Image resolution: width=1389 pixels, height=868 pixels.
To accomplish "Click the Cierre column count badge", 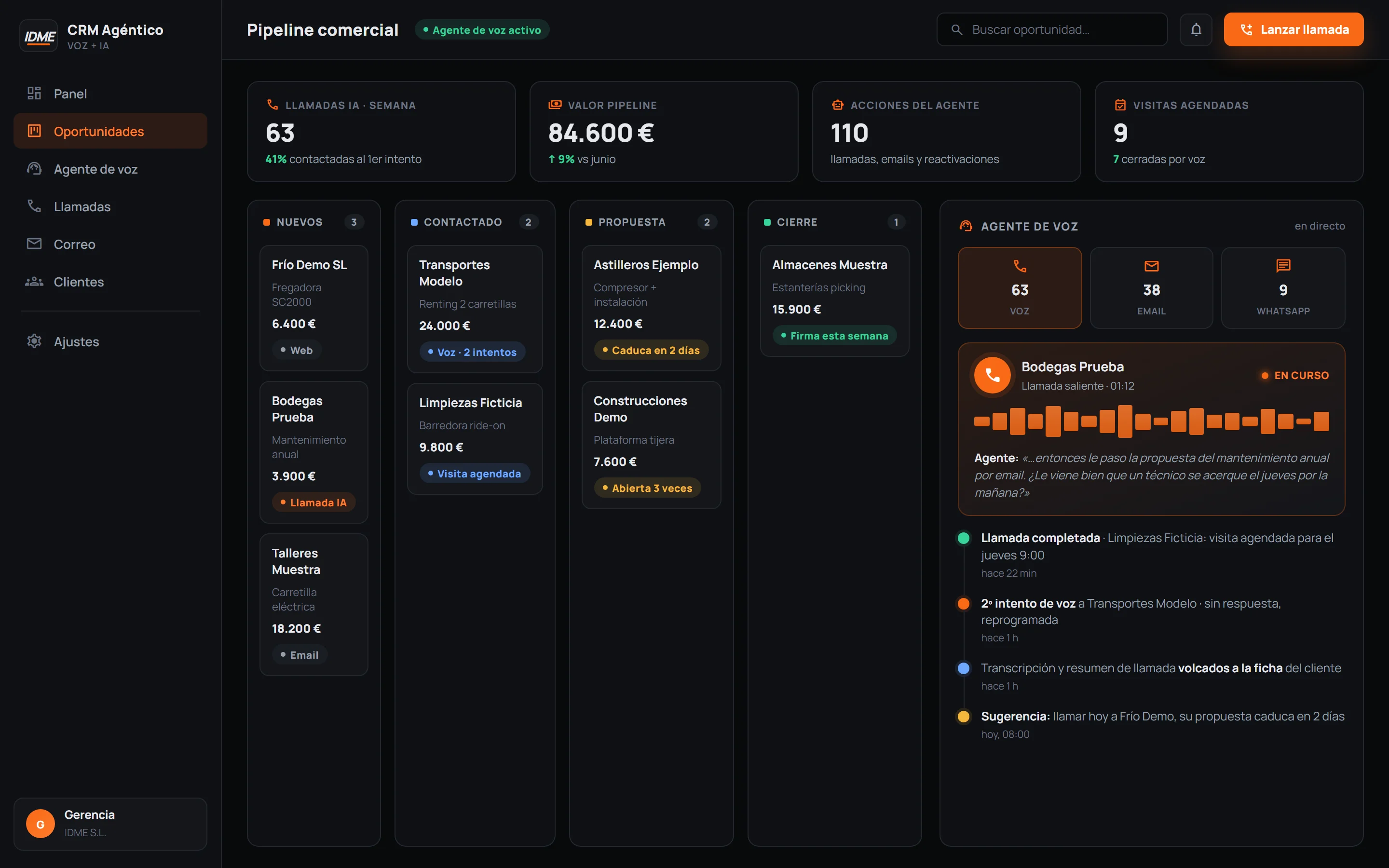I will [x=896, y=222].
